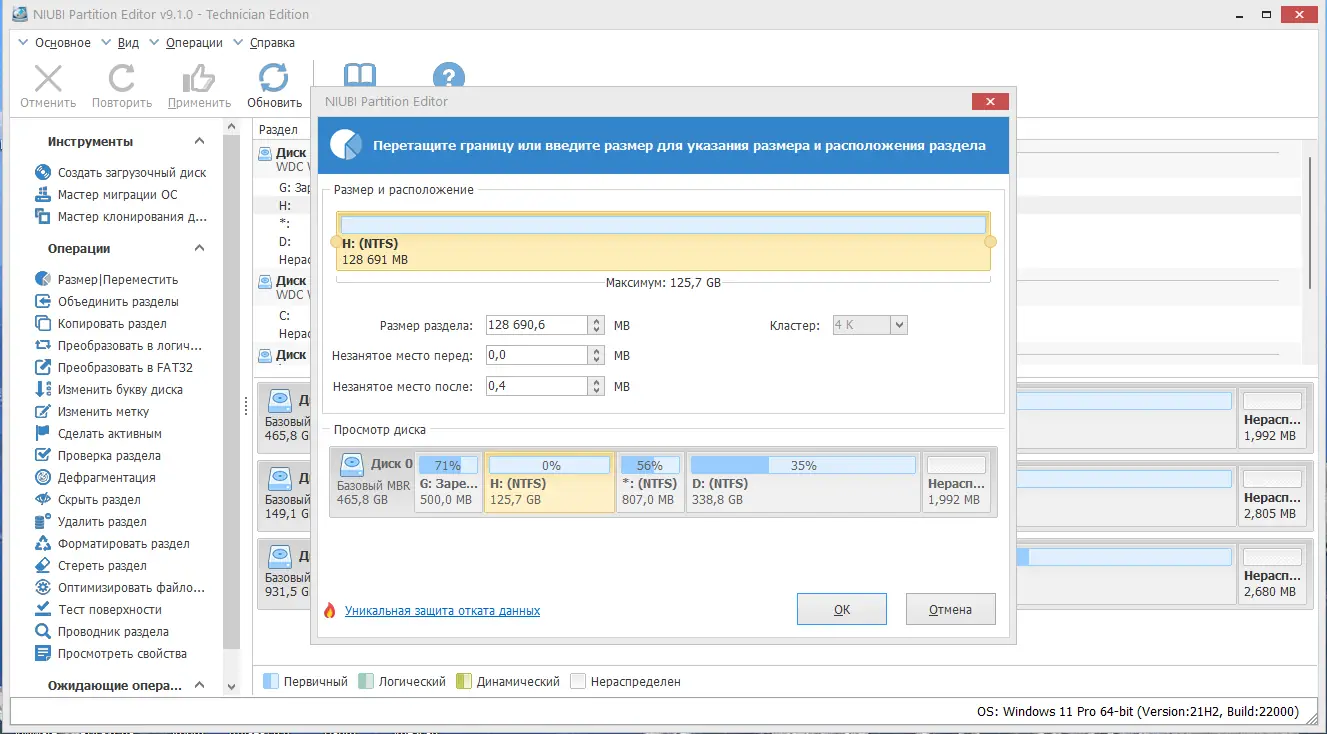Image resolution: width=1327 pixels, height=734 pixels.
Task: Click the 'Отмена' button in the dialog
Action: pos(950,609)
